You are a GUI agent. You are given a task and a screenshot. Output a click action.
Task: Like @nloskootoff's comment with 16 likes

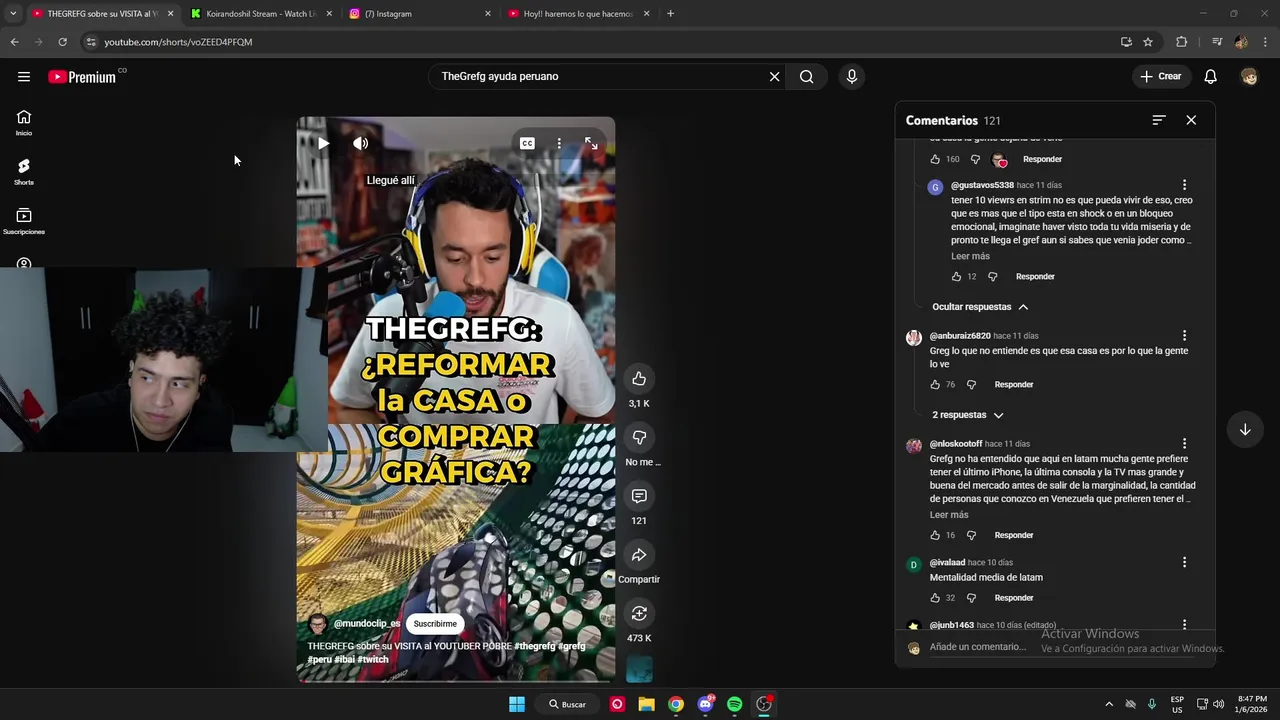pyautogui.click(x=935, y=536)
